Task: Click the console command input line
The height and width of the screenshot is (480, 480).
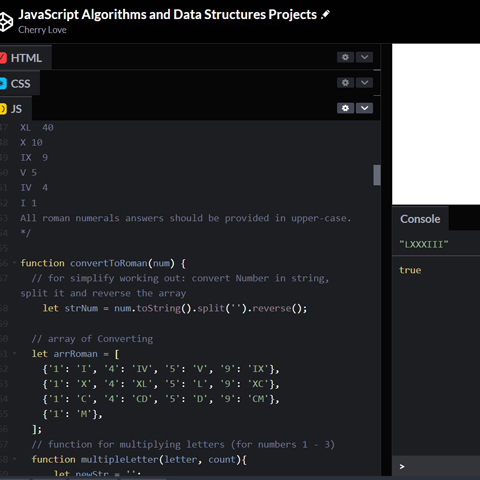Action: [436, 466]
